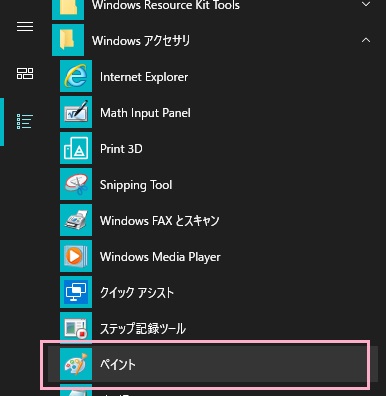Open the hamburger menu icon
386x396 pixels.
pos(25,26)
